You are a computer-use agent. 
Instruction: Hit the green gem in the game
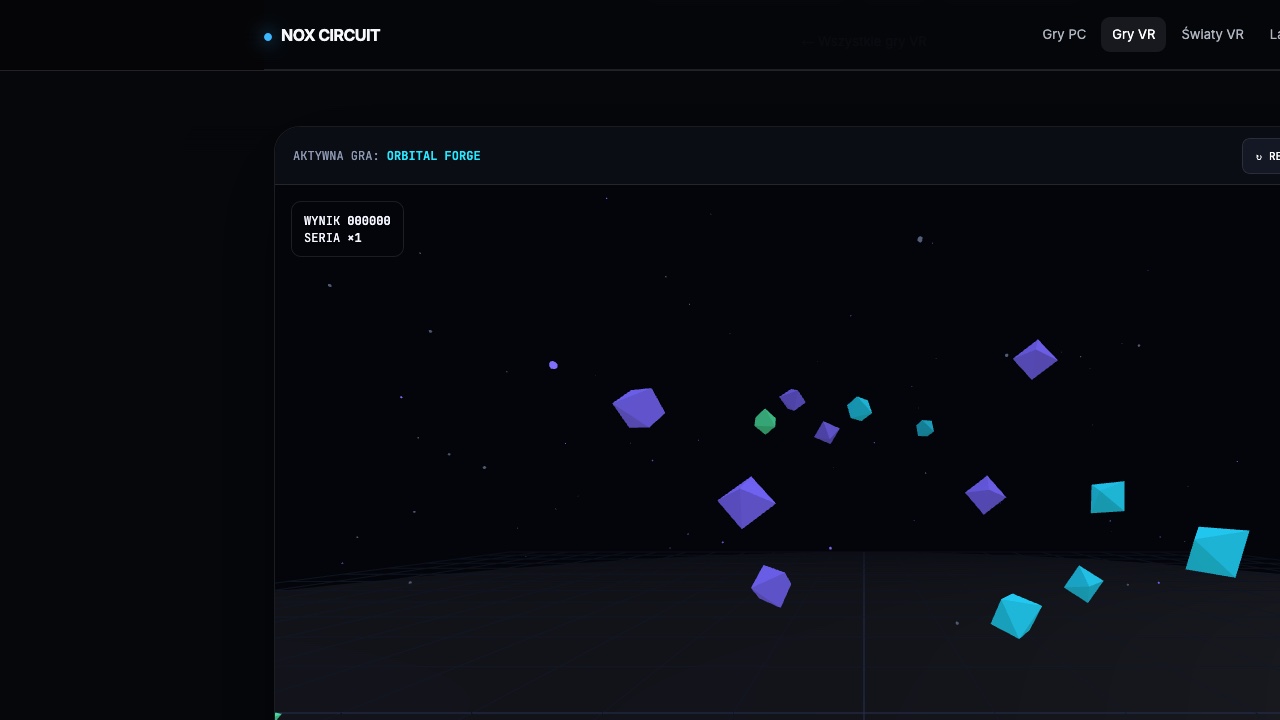coord(765,422)
